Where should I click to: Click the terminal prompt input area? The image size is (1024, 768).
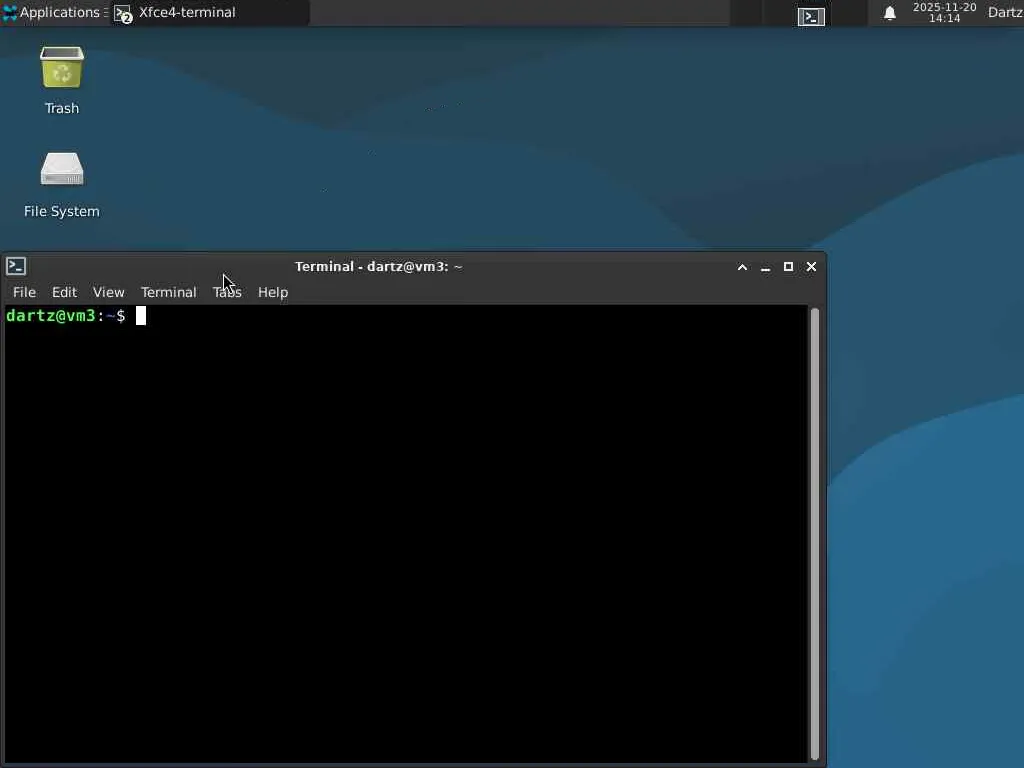pyautogui.click(x=406, y=534)
